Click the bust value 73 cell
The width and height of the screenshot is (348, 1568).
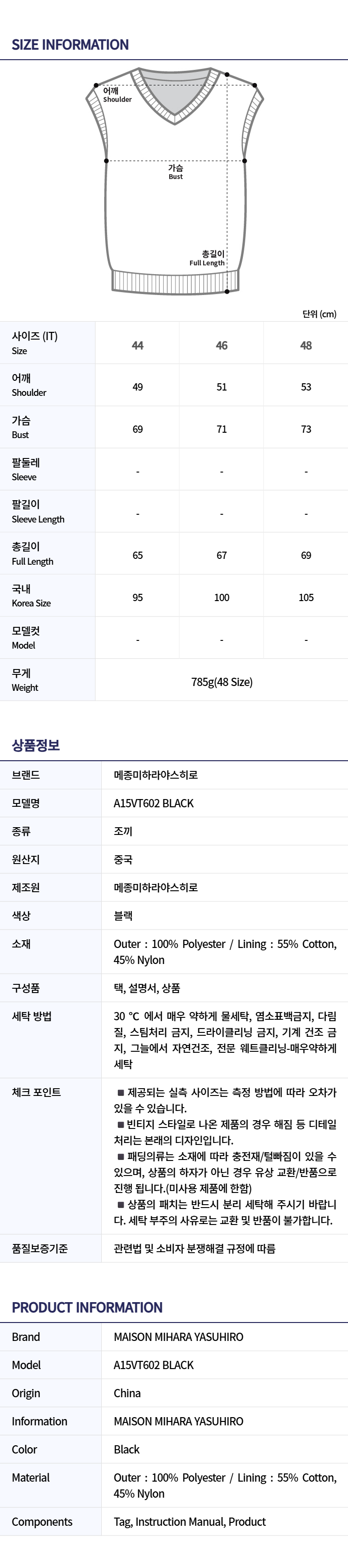click(306, 429)
